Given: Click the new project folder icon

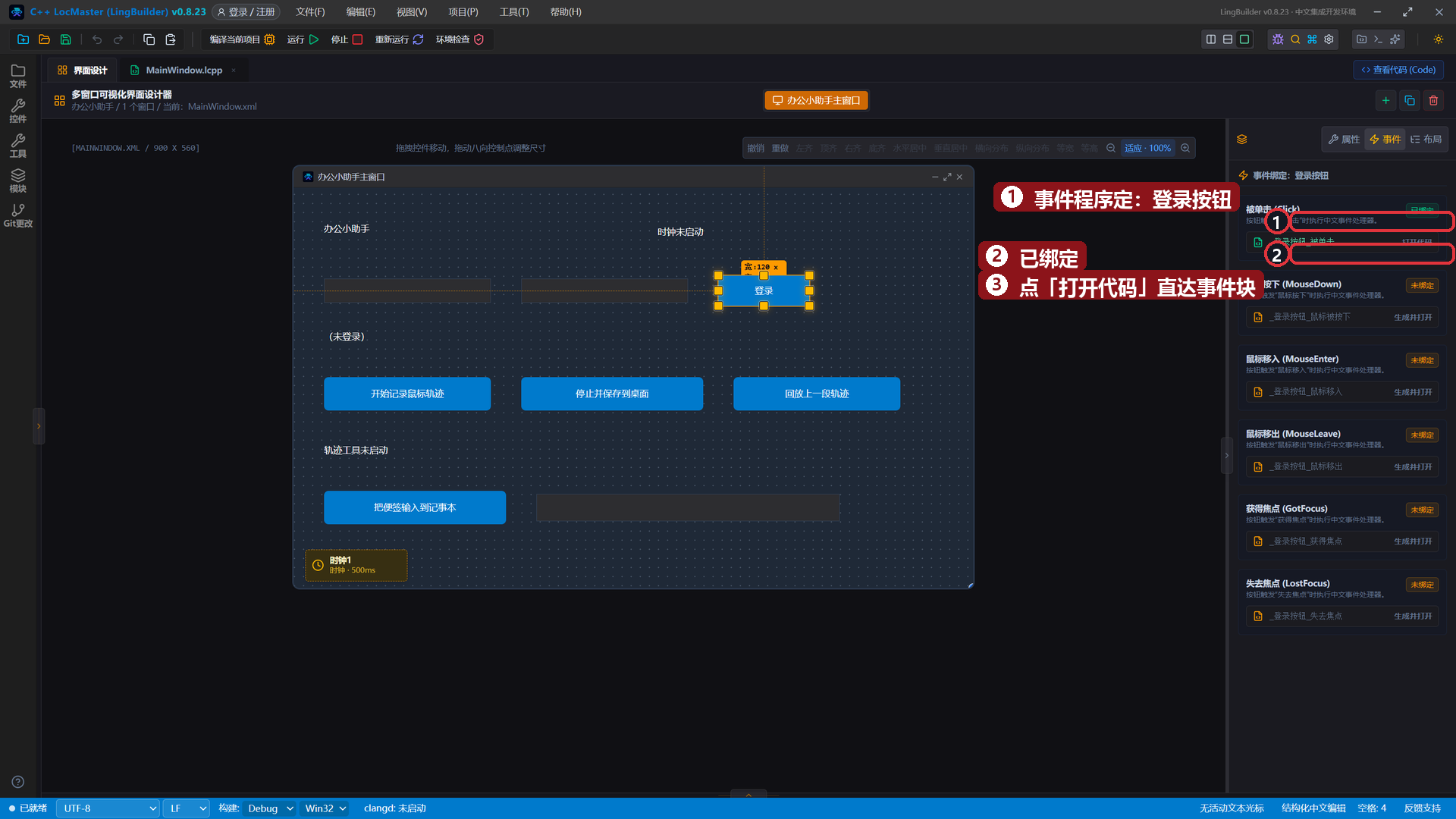Looking at the screenshot, I should pyautogui.click(x=23, y=39).
